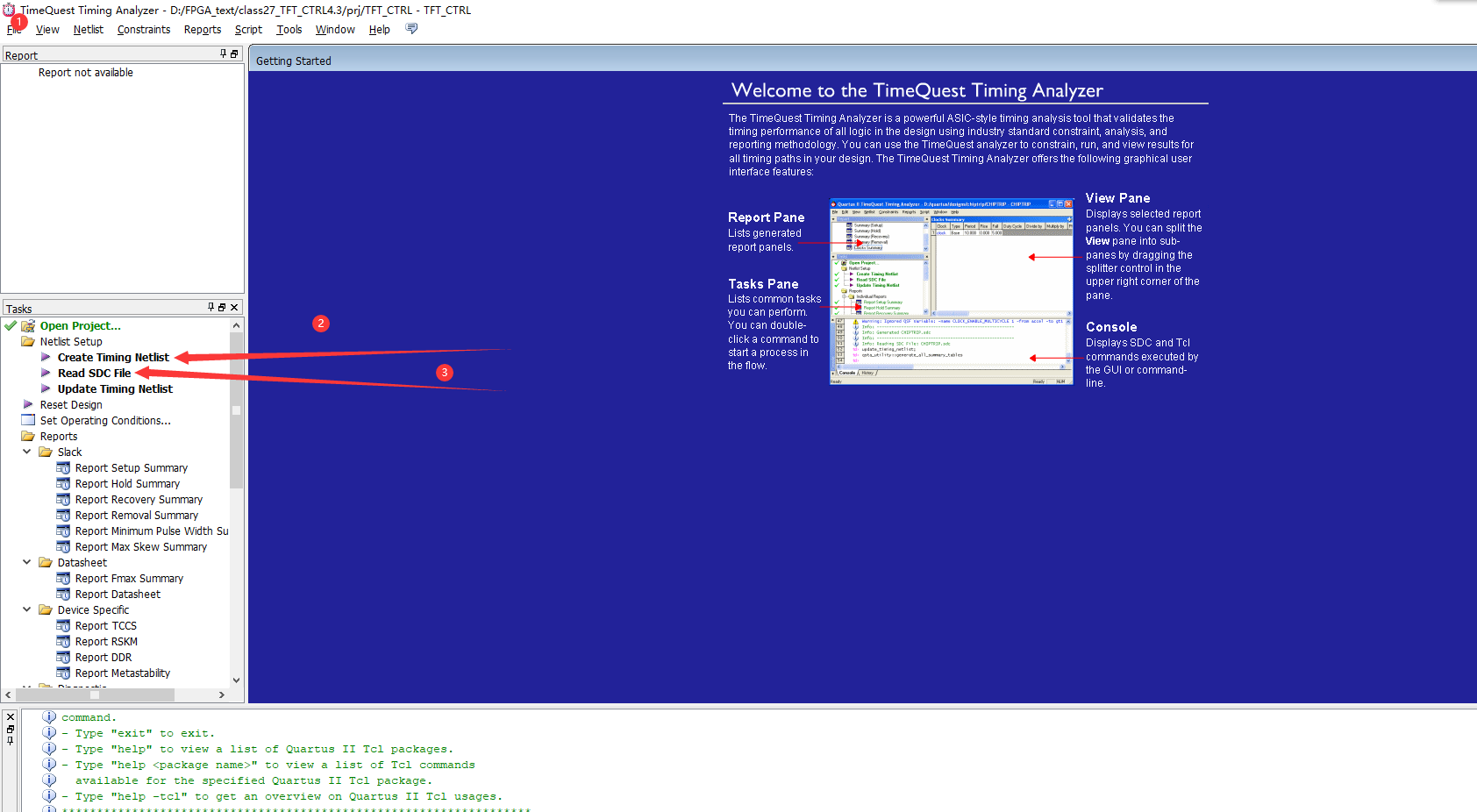Select Report Hold Summary
Screen dimensions: 1477x812
pyautogui.click(x=127, y=484)
